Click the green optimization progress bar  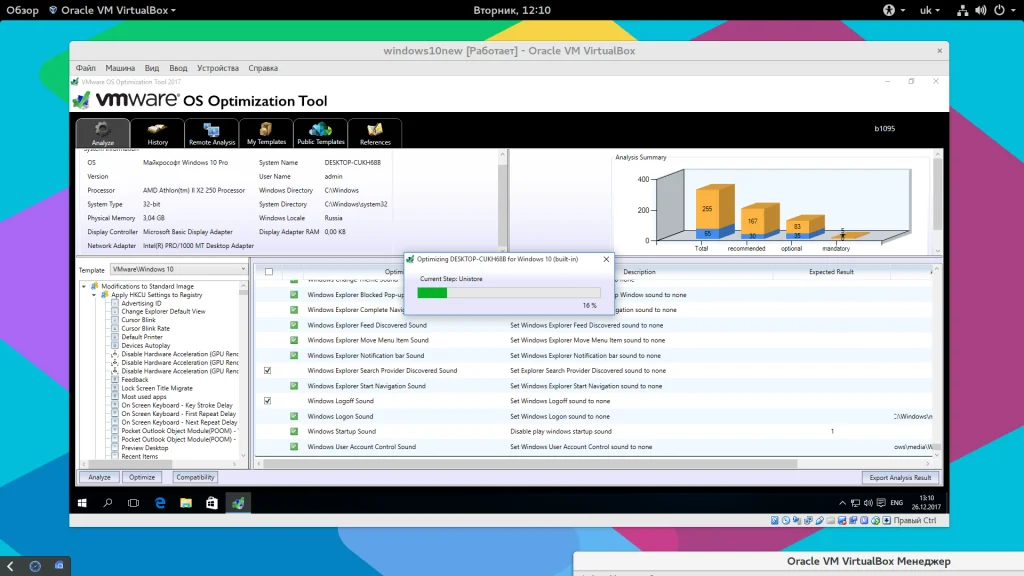[432, 292]
